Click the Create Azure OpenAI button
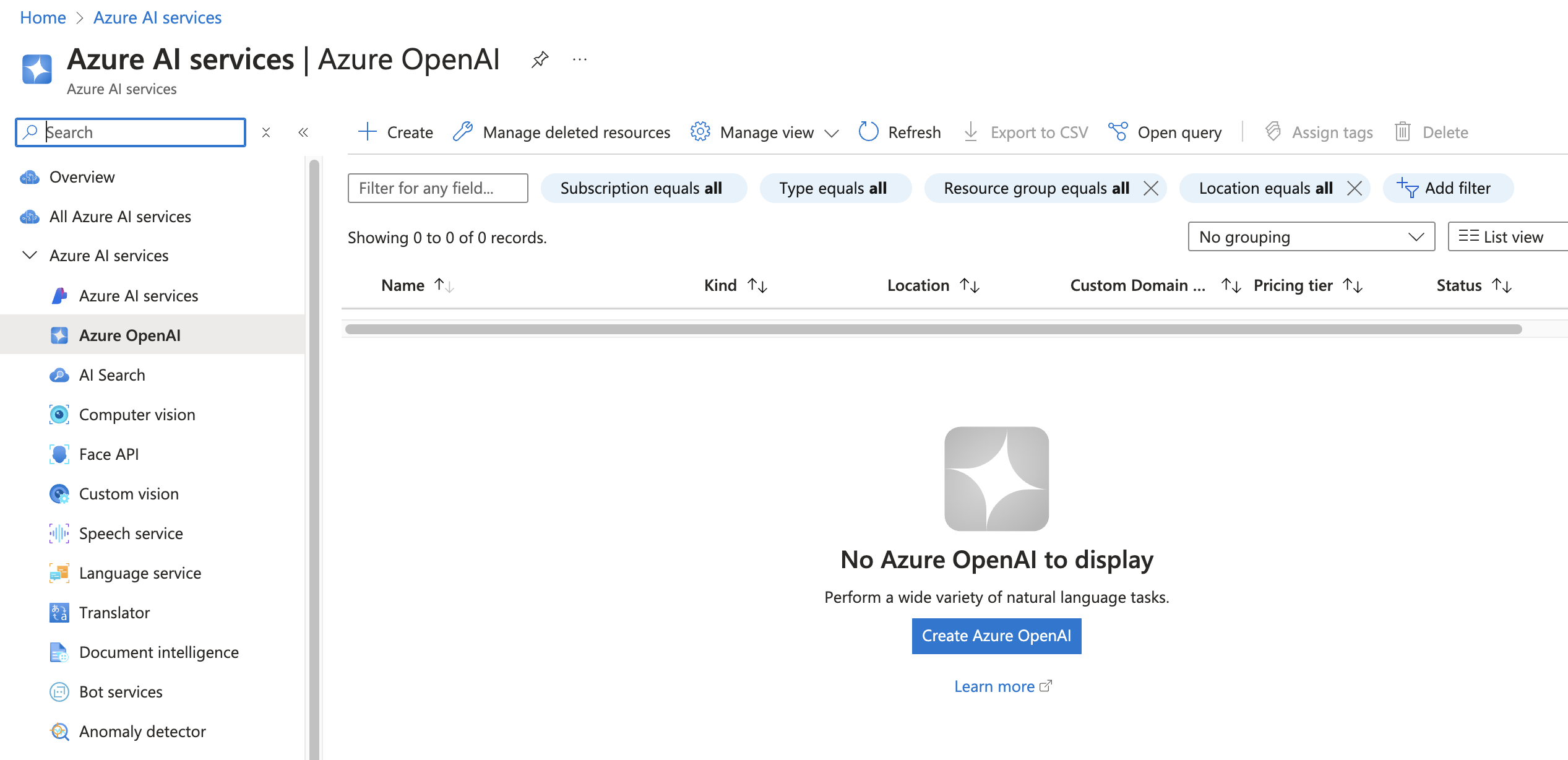This screenshot has width=1568, height=760. click(x=997, y=635)
